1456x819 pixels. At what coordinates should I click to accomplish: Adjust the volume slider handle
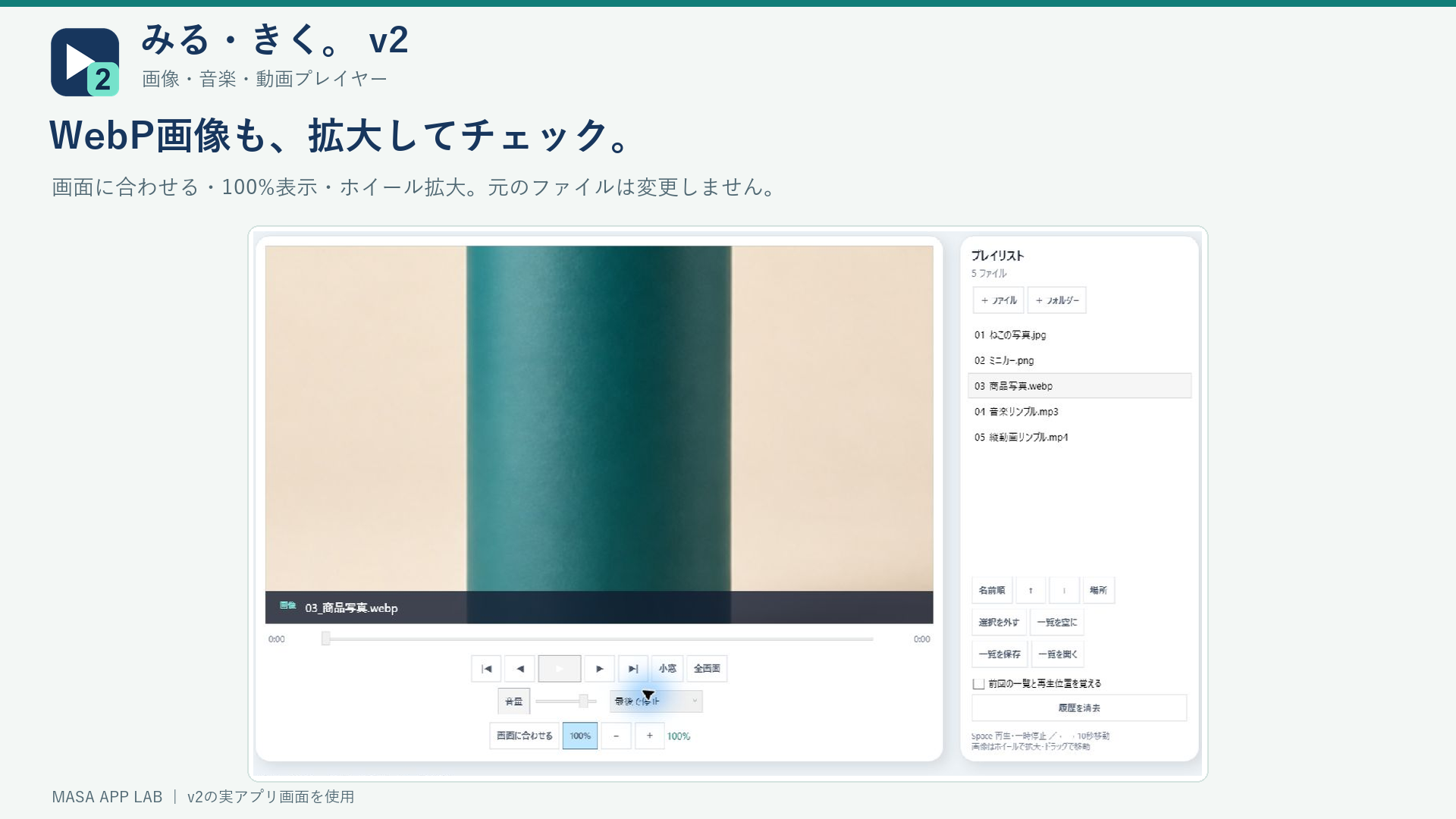[x=583, y=701]
